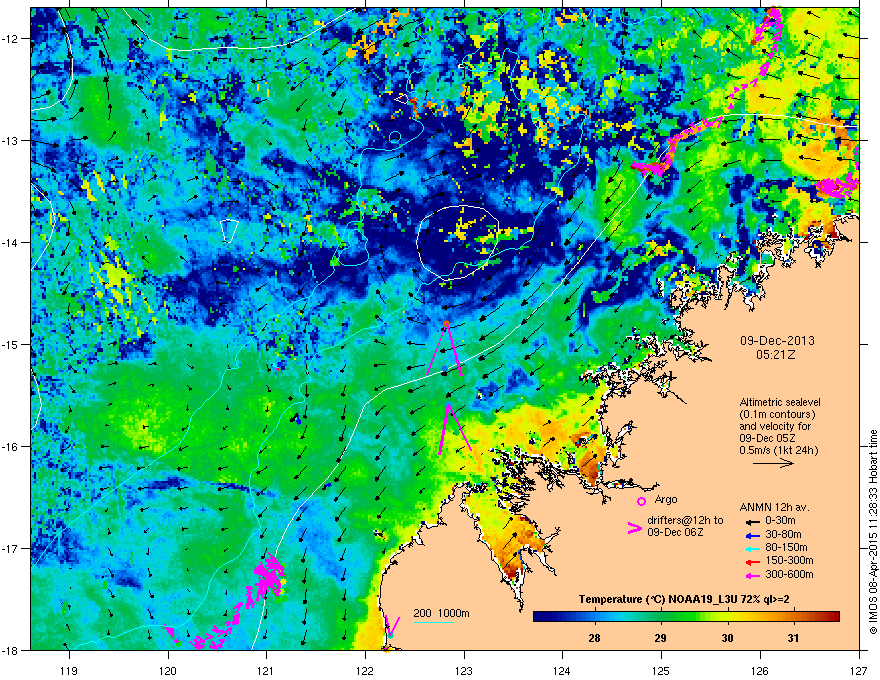Click the blue 30-80m arrow legend icon
880x680 pixels.
pos(753,535)
